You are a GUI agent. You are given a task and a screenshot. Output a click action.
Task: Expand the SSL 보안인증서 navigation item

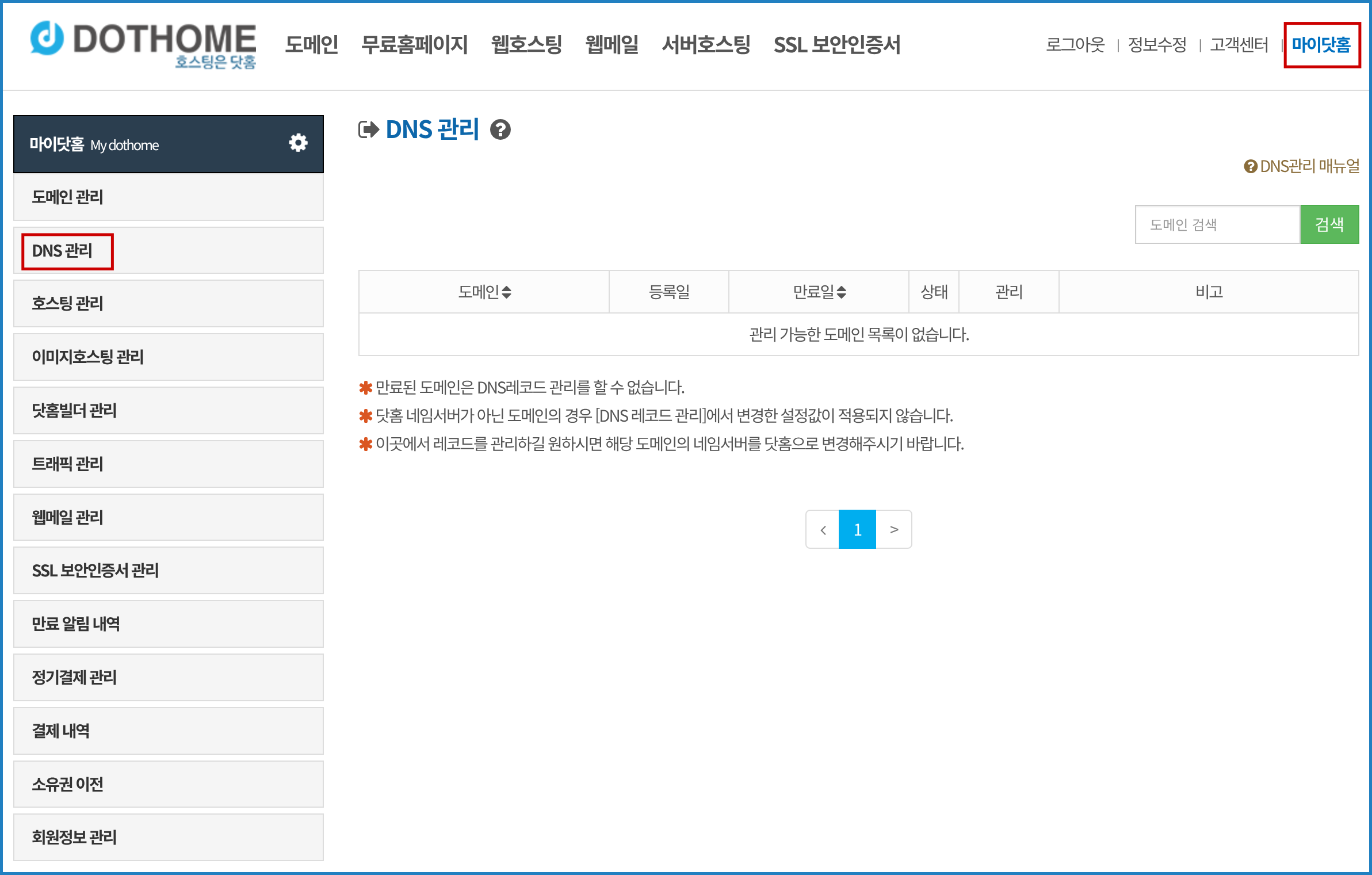point(838,45)
